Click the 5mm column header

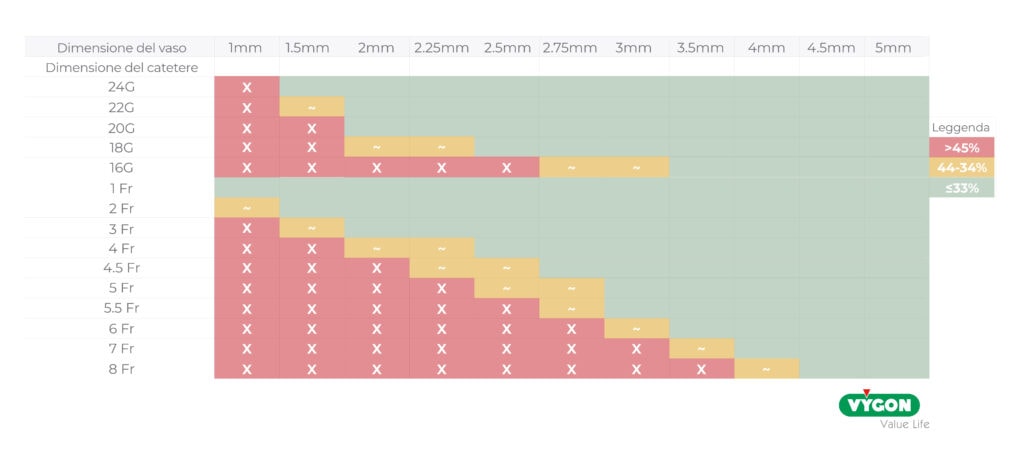893,48
